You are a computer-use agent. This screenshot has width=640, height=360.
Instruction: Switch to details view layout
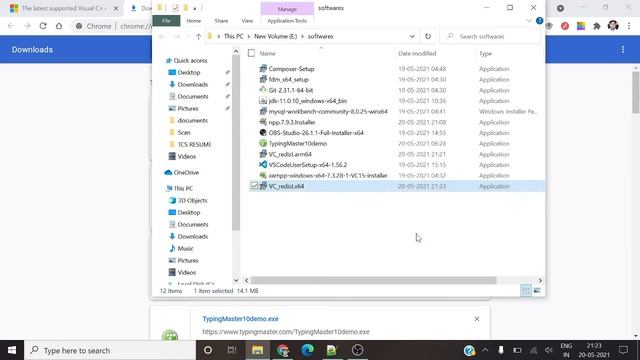(526, 291)
